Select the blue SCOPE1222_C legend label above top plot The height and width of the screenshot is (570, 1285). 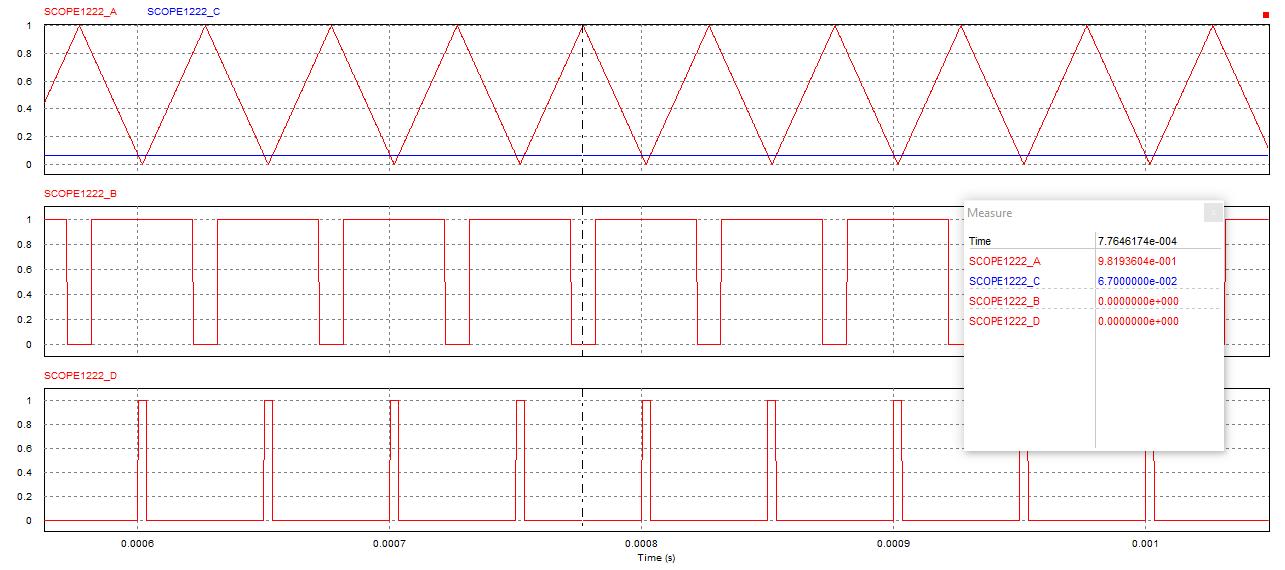(x=183, y=11)
